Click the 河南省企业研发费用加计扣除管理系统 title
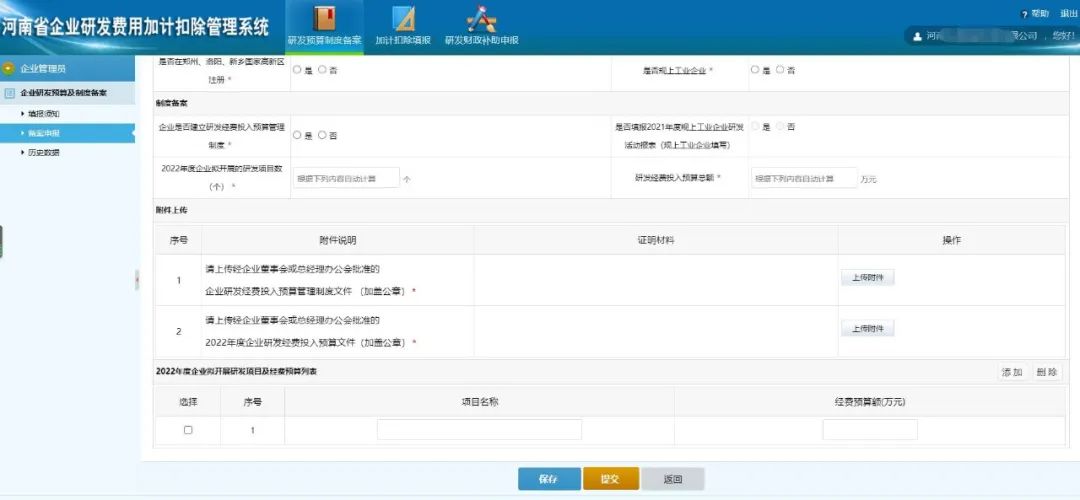The image size is (1080, 500). [135, 27]
